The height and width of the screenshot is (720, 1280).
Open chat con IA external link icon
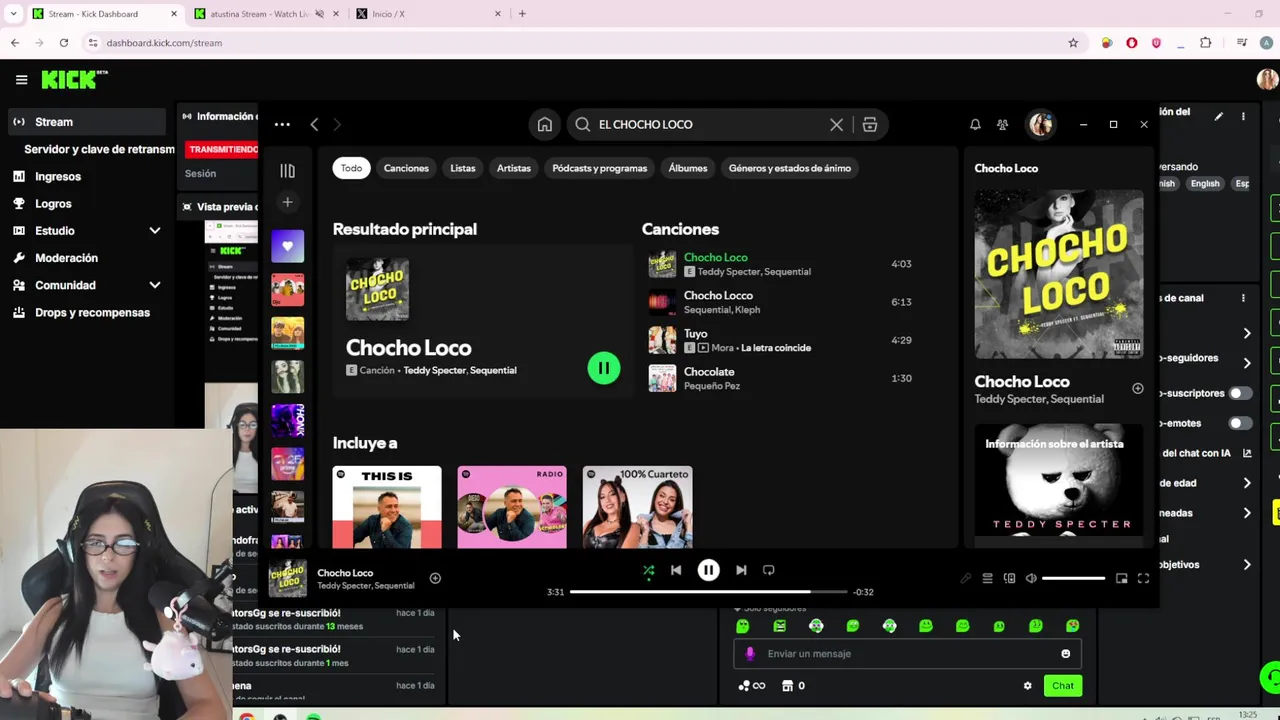coord(1247,453)
